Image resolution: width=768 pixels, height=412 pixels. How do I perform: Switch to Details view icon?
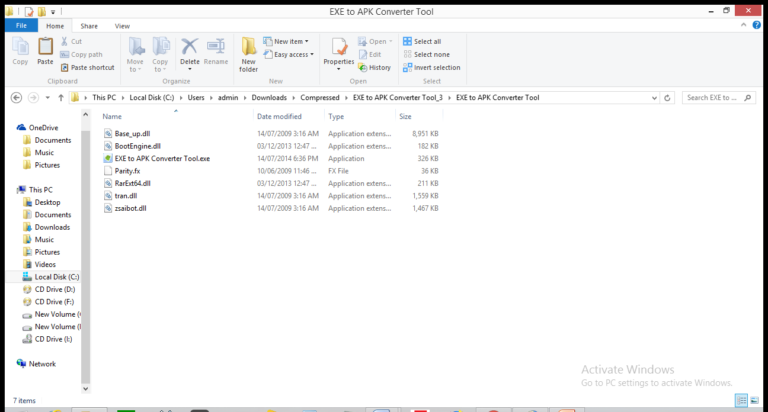click(x=741, y=400)
